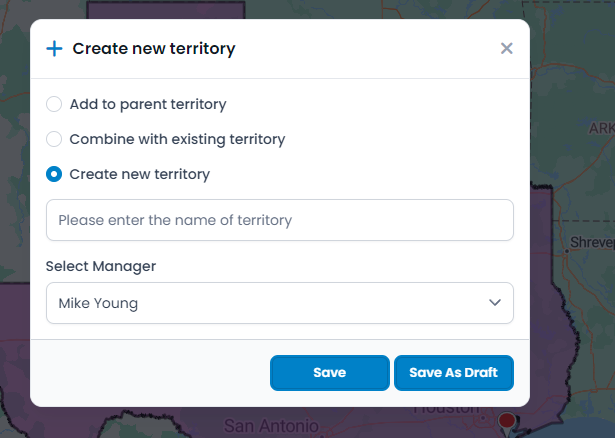The height and width of the screenshot is (438, 615).
Task: Close the Create new territory dialog
Action: coord(506,48)
